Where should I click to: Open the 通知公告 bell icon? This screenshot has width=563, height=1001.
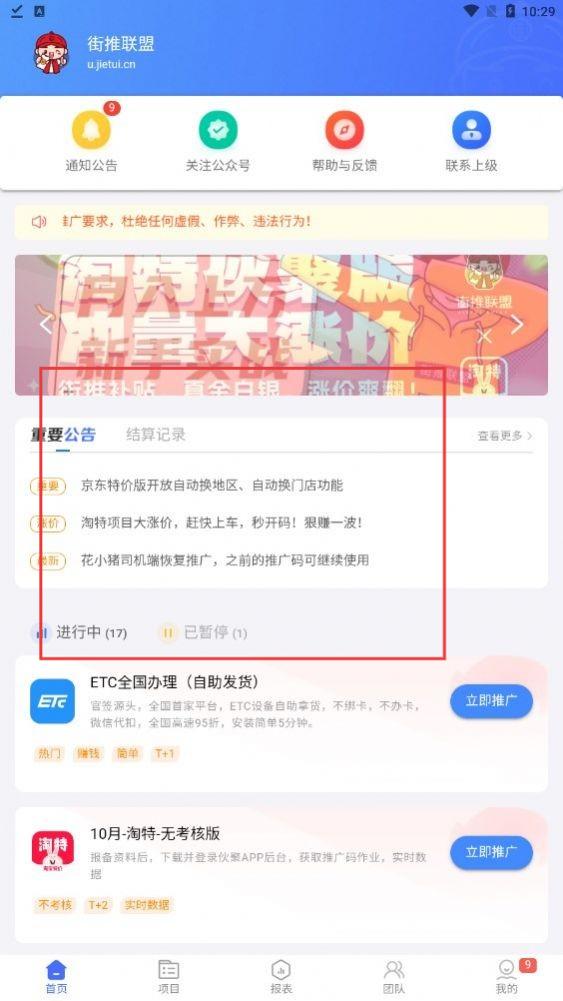point(91,130)
